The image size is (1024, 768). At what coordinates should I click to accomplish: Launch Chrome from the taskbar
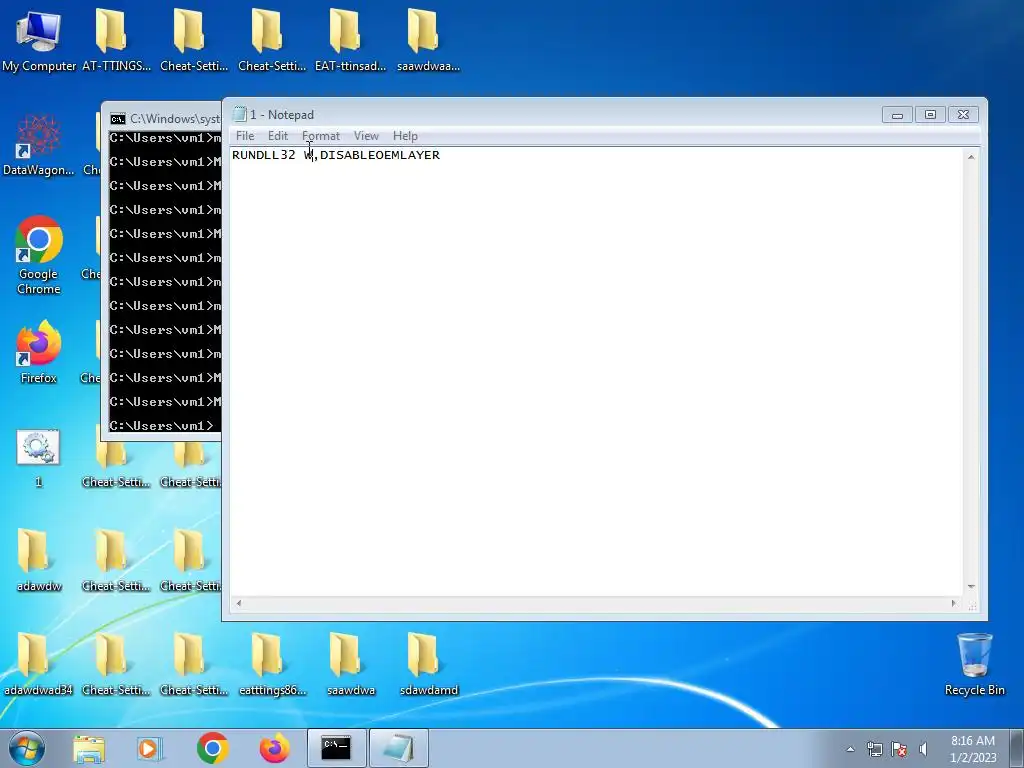(212, 748)
